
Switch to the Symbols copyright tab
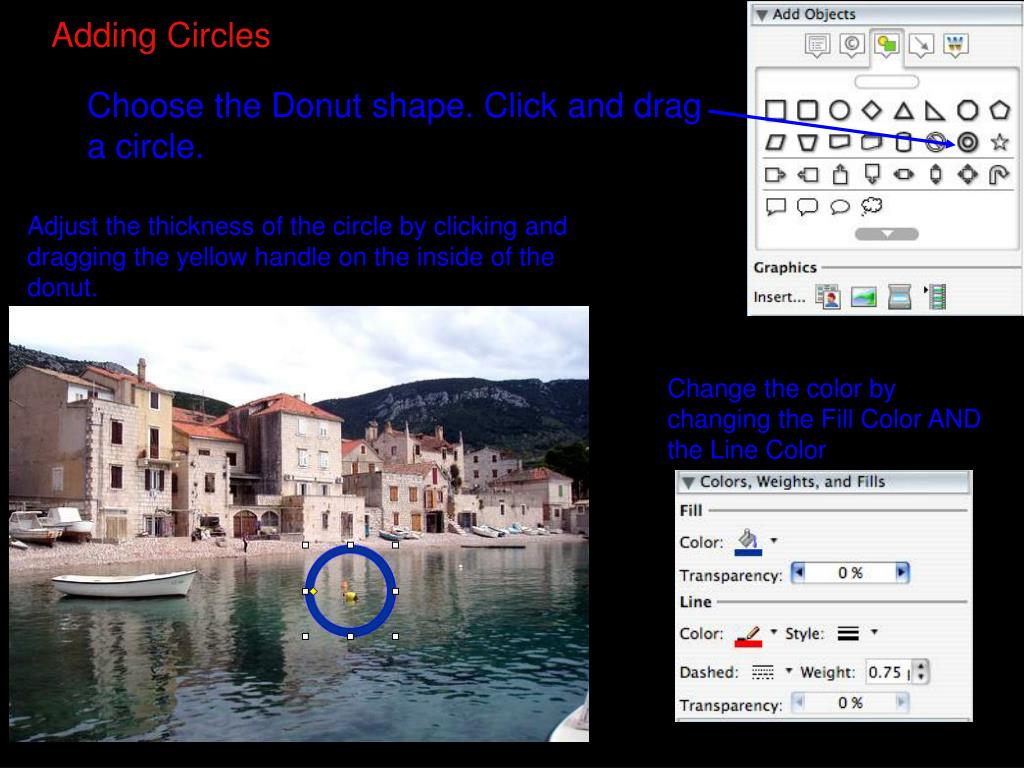pos(852,45)
